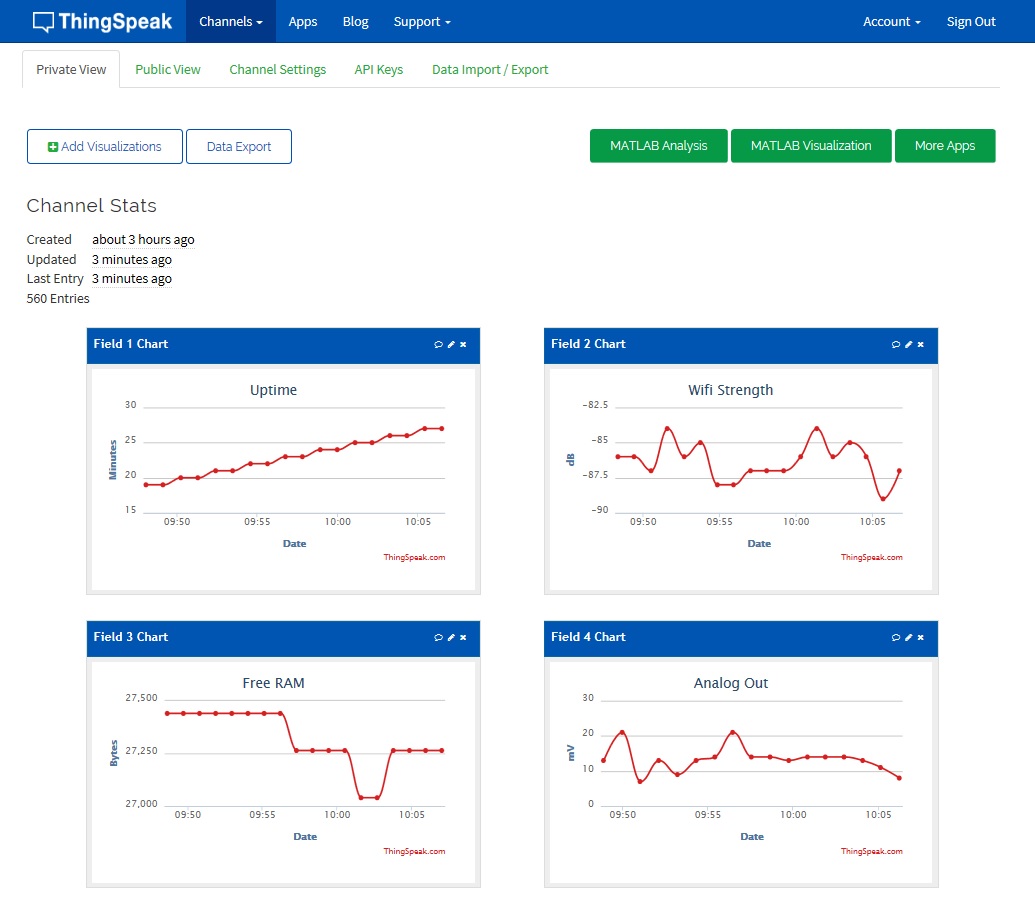Edit Field 2 Chart with pencil icon
1035x911 pixels.
coord(909,345)
